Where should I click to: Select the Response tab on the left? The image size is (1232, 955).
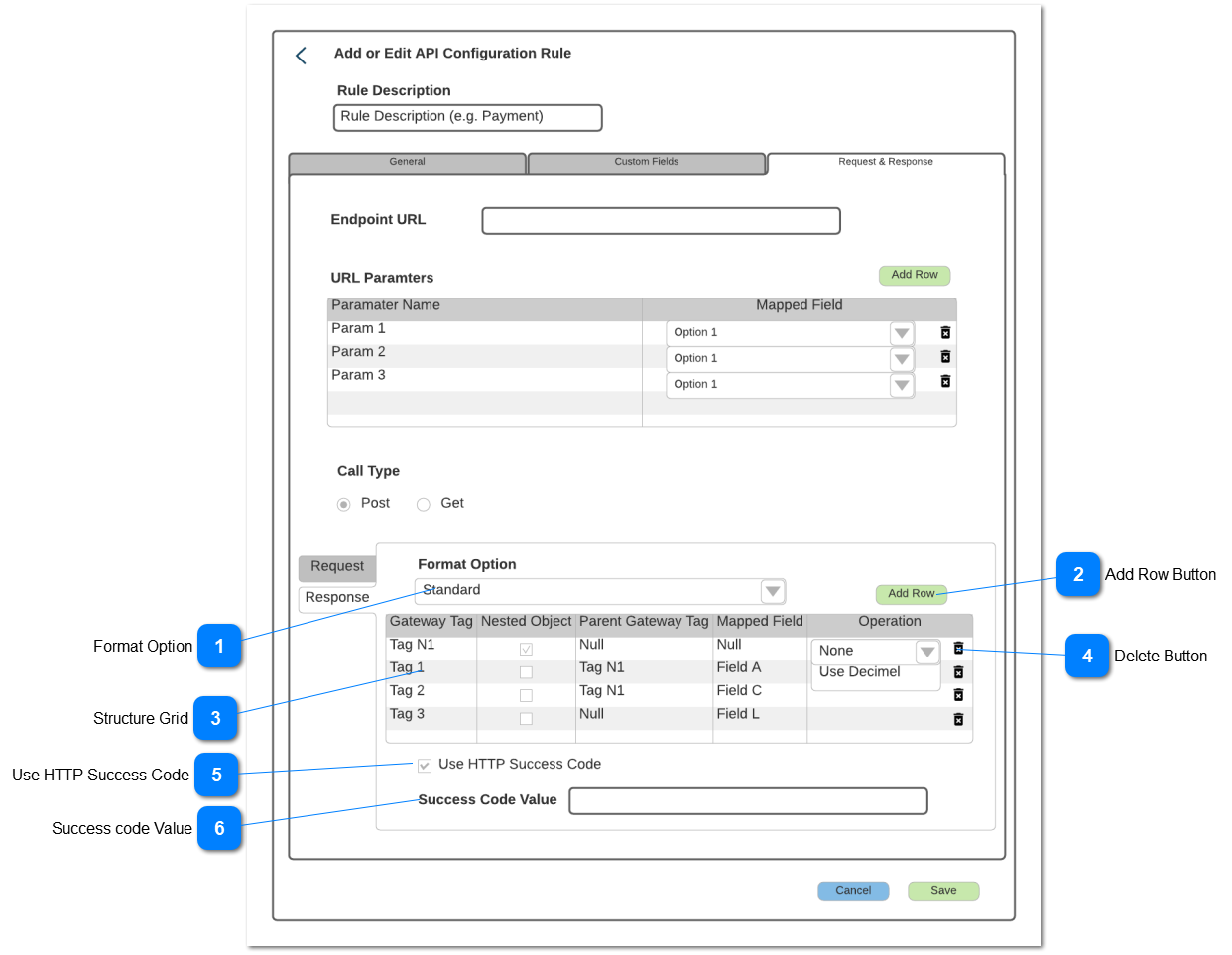[337, 598]
